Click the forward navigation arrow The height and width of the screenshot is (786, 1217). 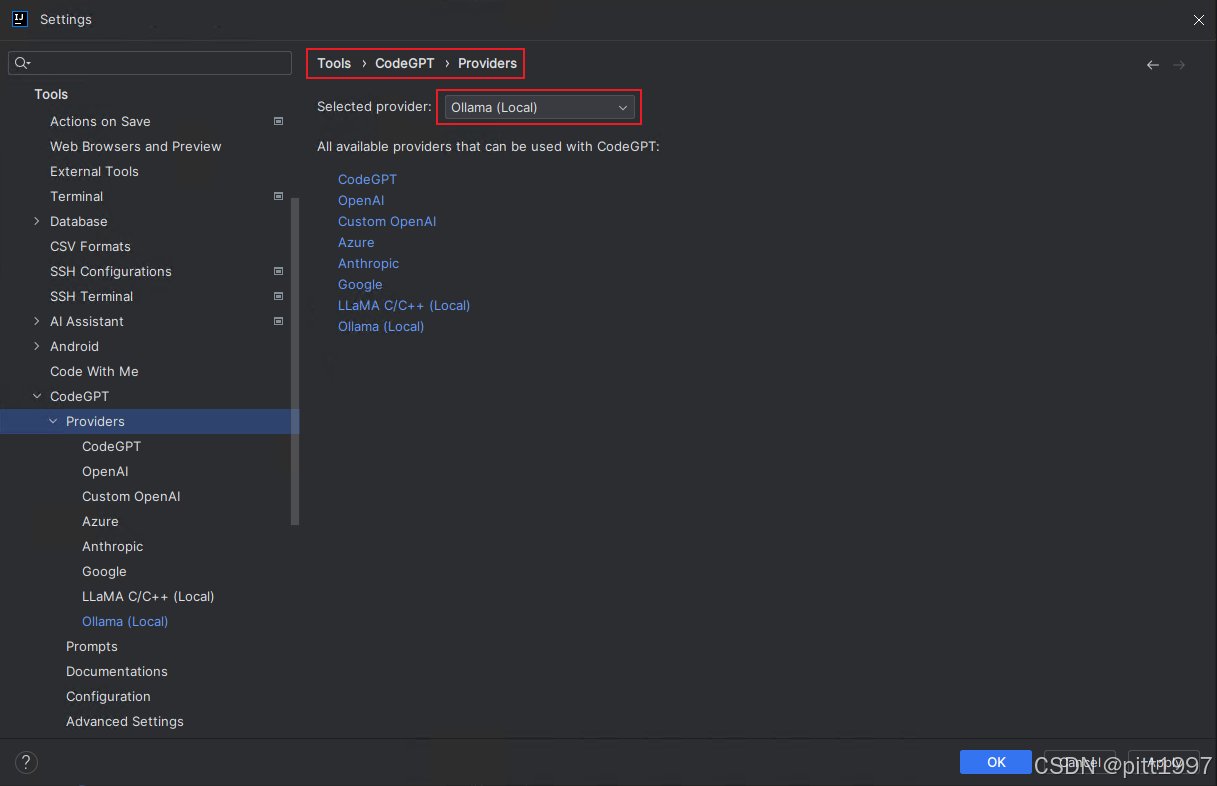1180,63
